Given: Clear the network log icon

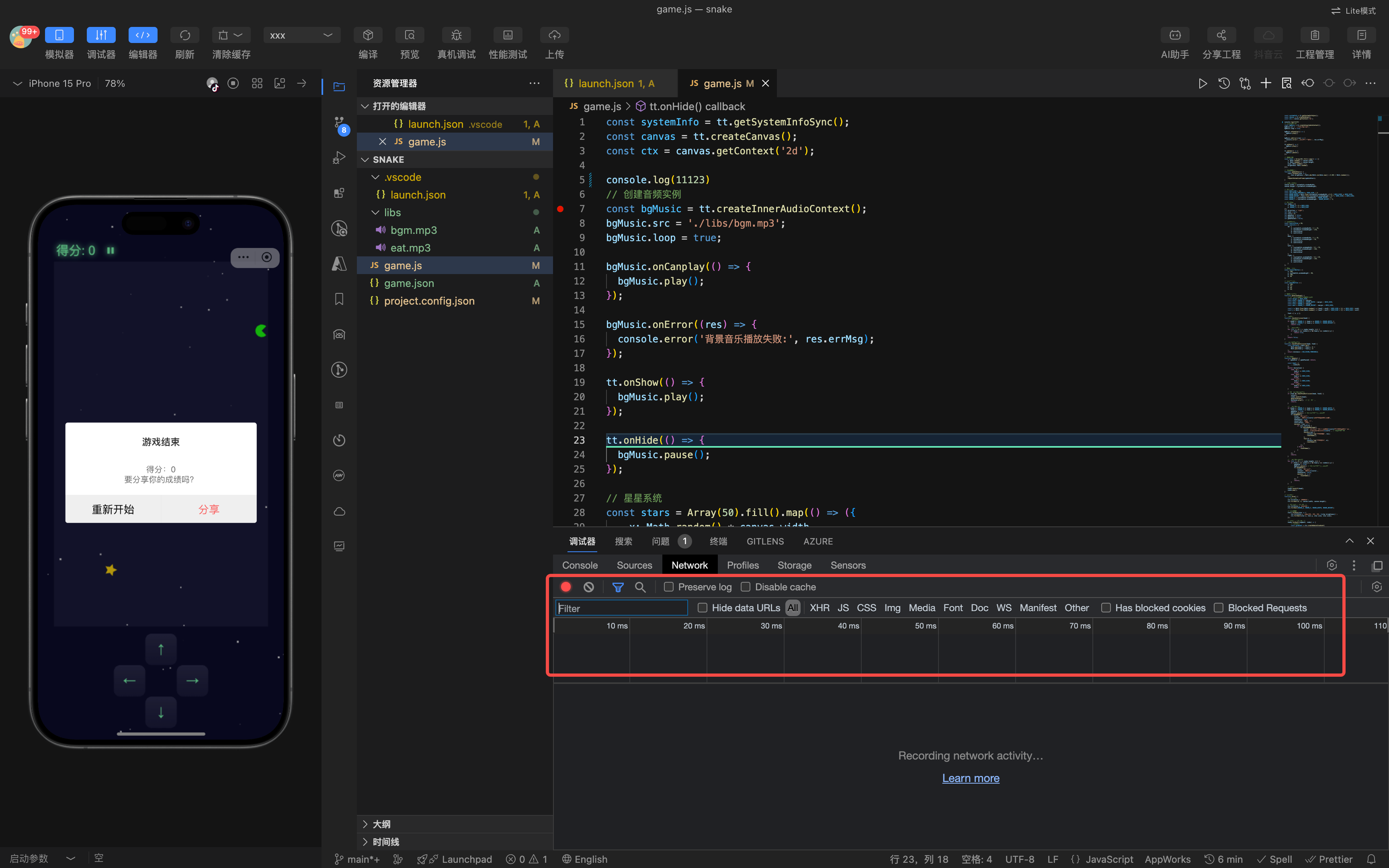Looking at the screenshot, I should pos(588,587).
